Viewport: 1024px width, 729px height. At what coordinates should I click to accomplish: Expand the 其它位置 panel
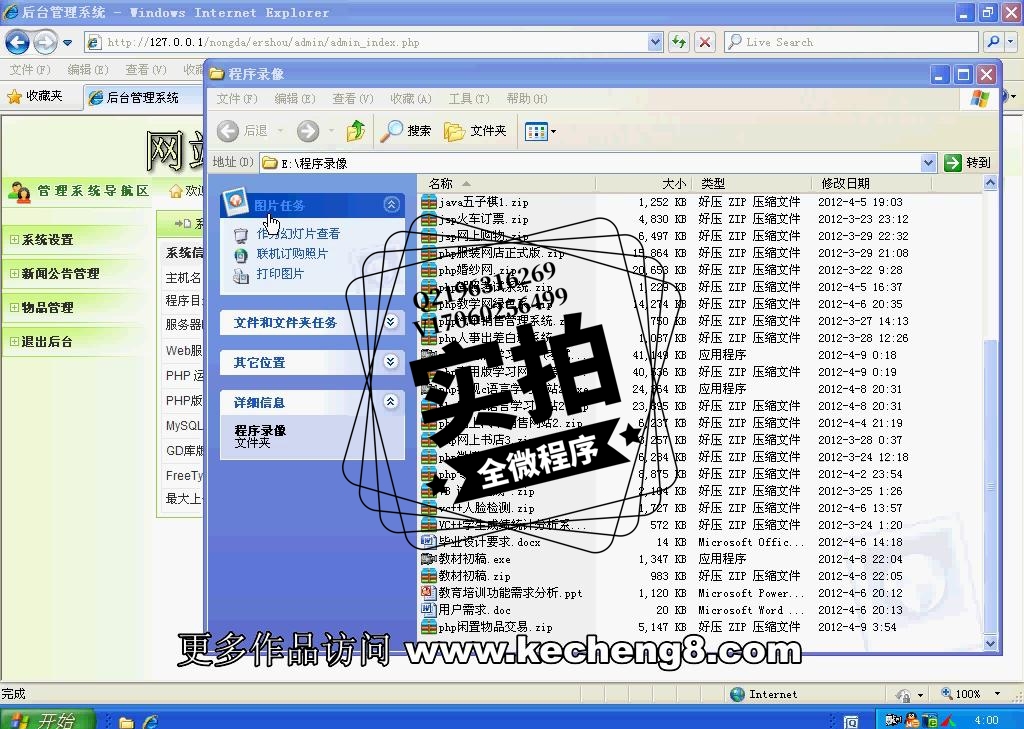pos(391,361)
